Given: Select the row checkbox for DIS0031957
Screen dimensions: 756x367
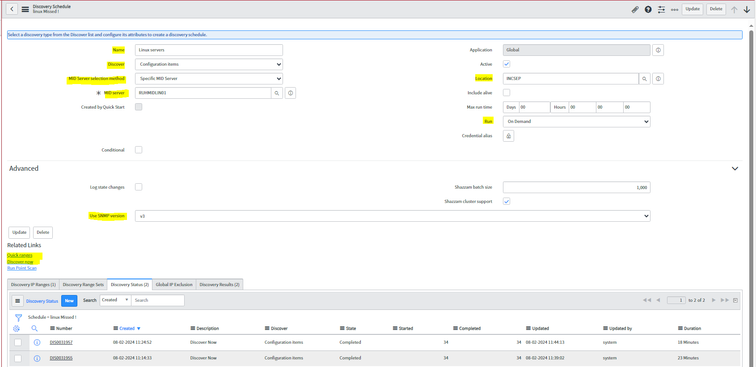Looking at the screenshot, I should coord(18,342).
